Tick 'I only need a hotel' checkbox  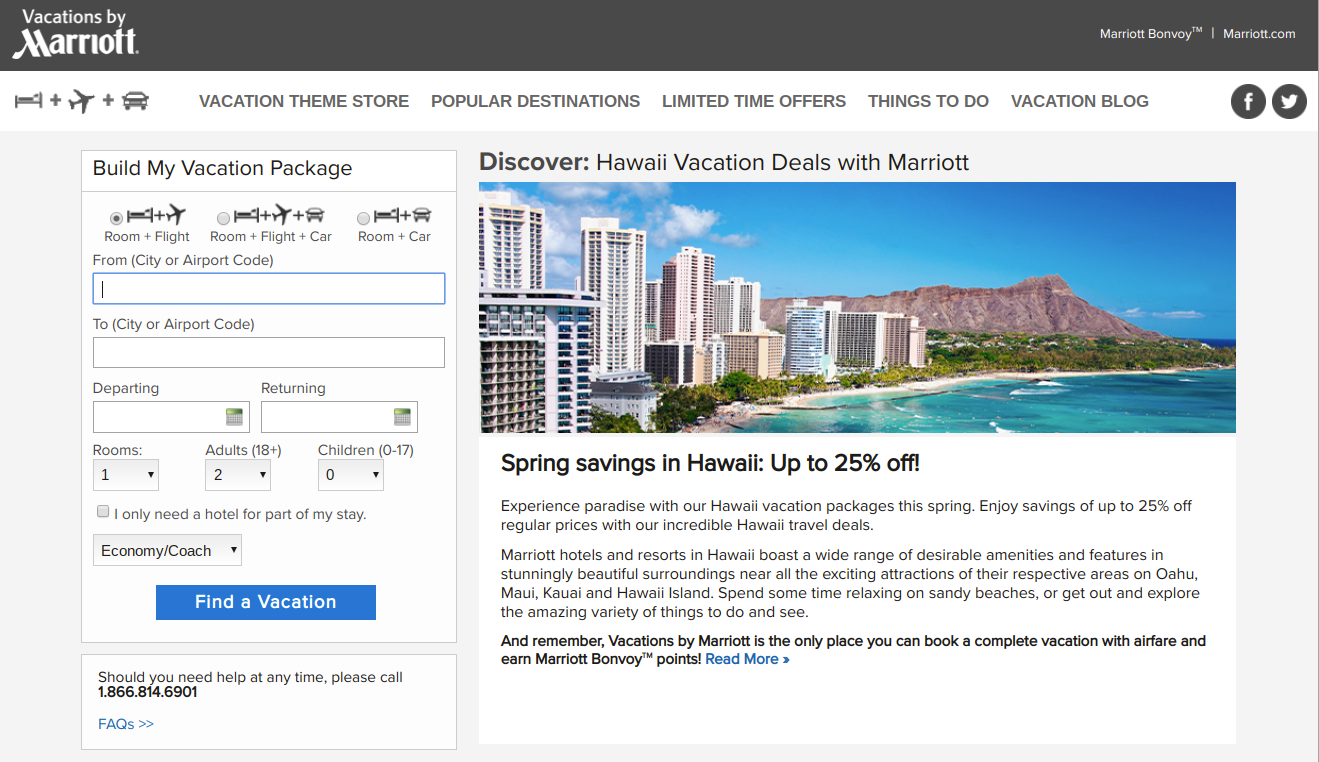[103, 512]
